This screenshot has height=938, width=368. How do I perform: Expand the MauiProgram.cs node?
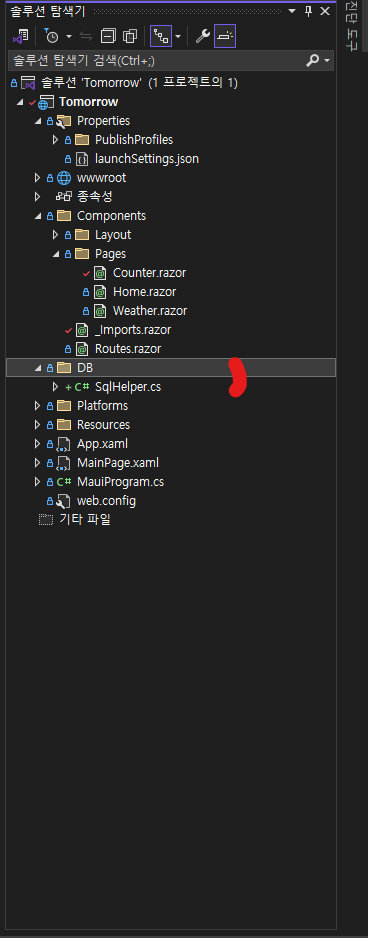point(38,482)
